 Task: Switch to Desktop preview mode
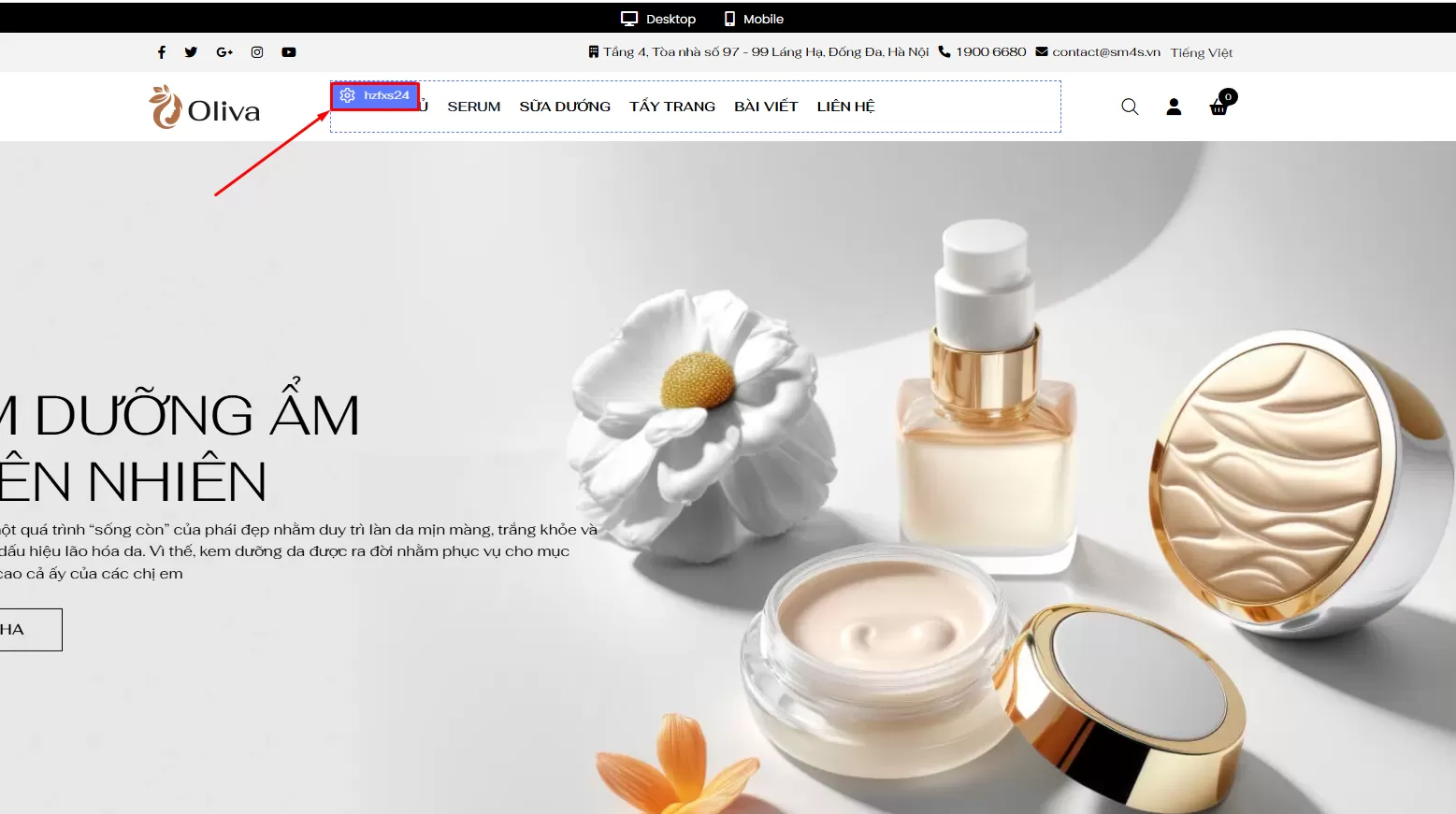658,19
